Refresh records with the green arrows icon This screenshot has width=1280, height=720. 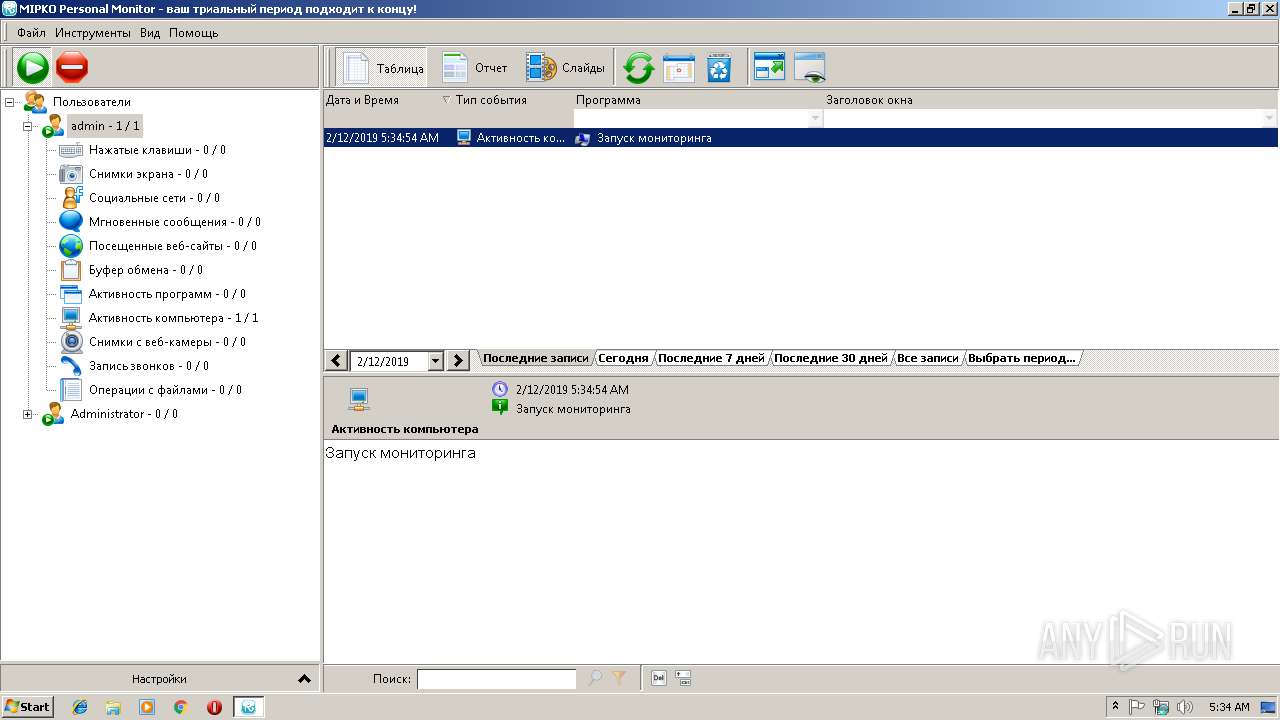click(x=638, y=68)
